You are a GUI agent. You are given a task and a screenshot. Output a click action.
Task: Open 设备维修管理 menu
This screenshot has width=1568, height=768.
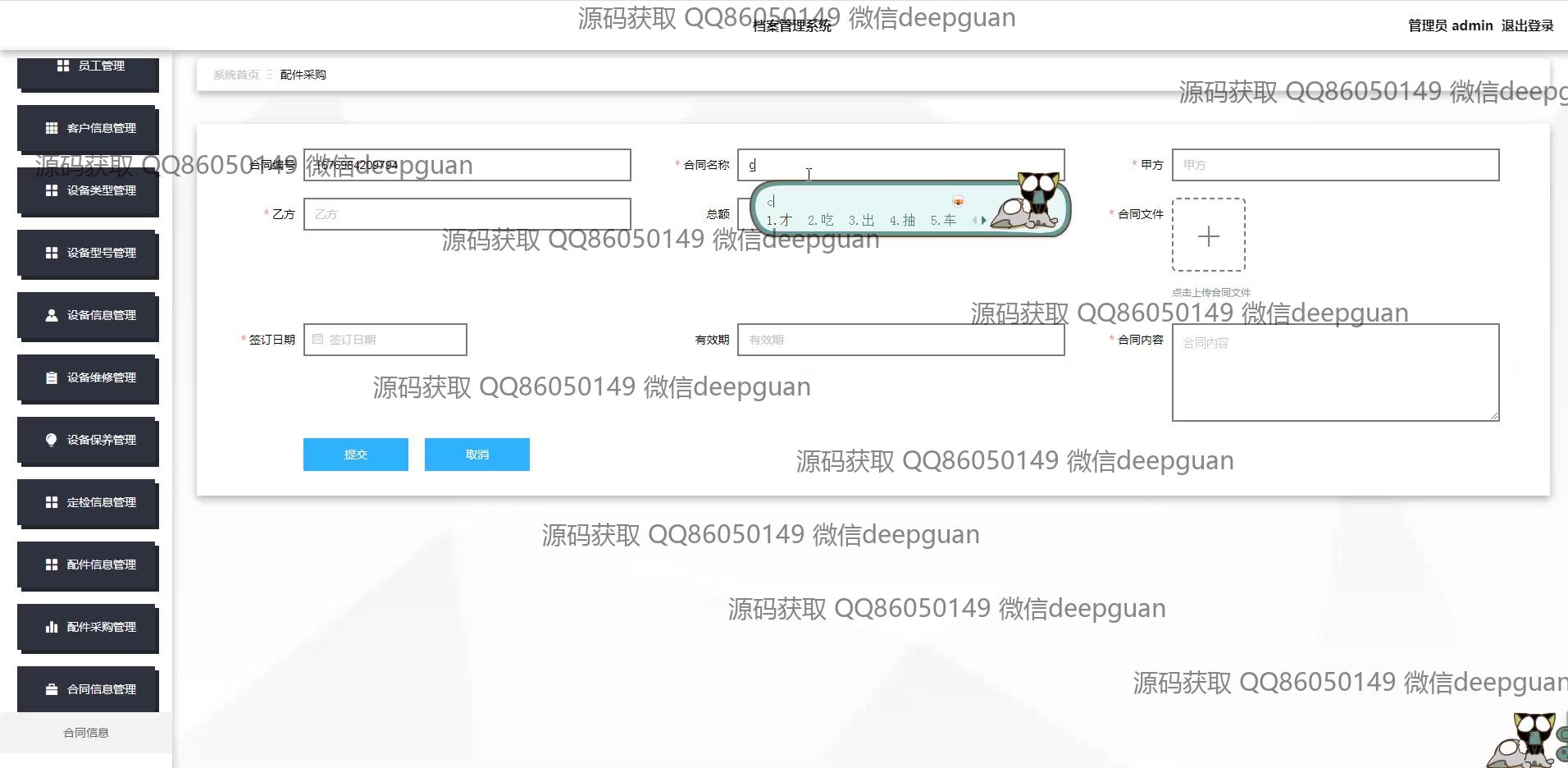(x=88, y=378)
